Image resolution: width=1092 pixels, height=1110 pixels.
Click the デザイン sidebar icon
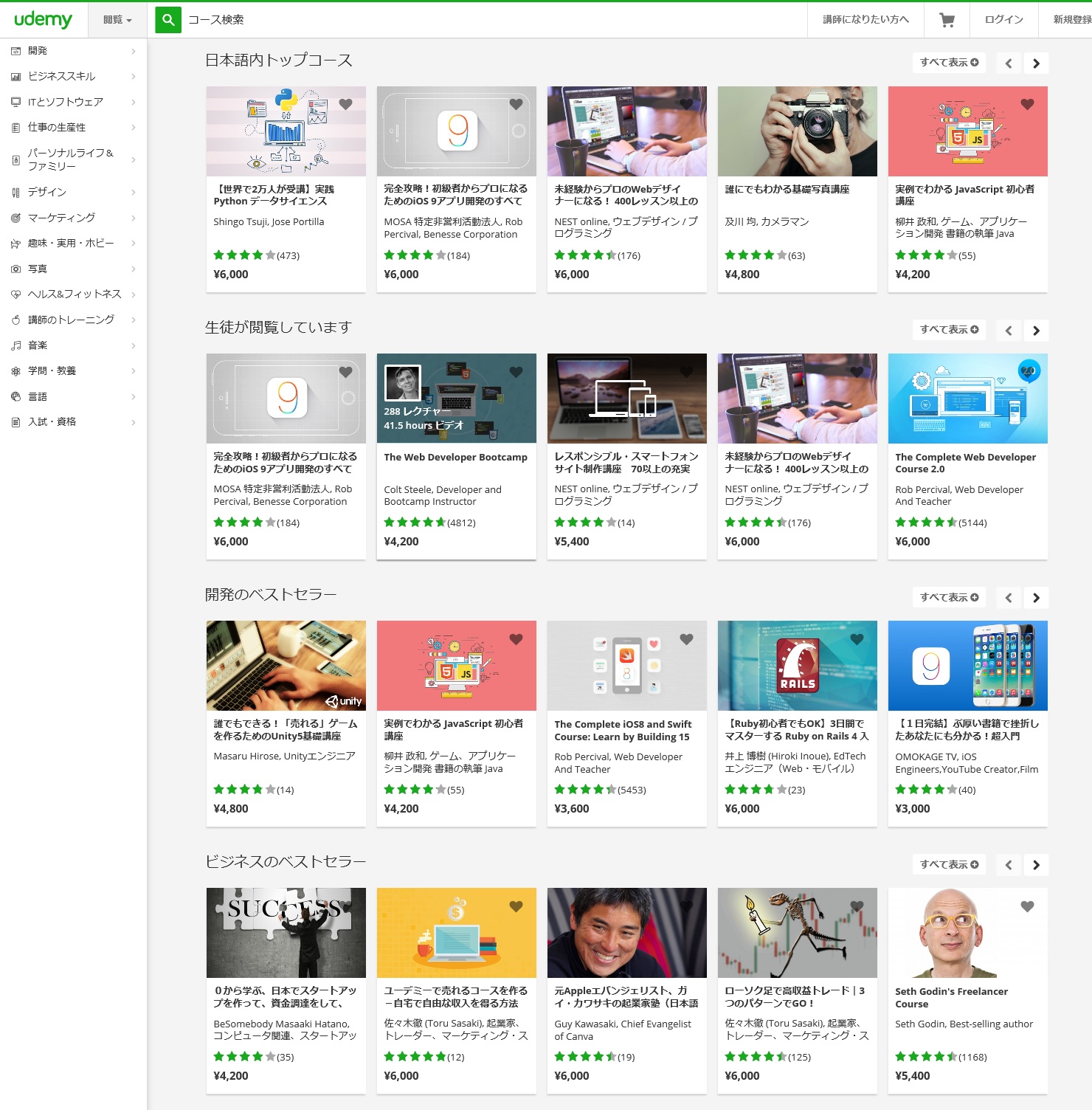click(x=15, y=193)
